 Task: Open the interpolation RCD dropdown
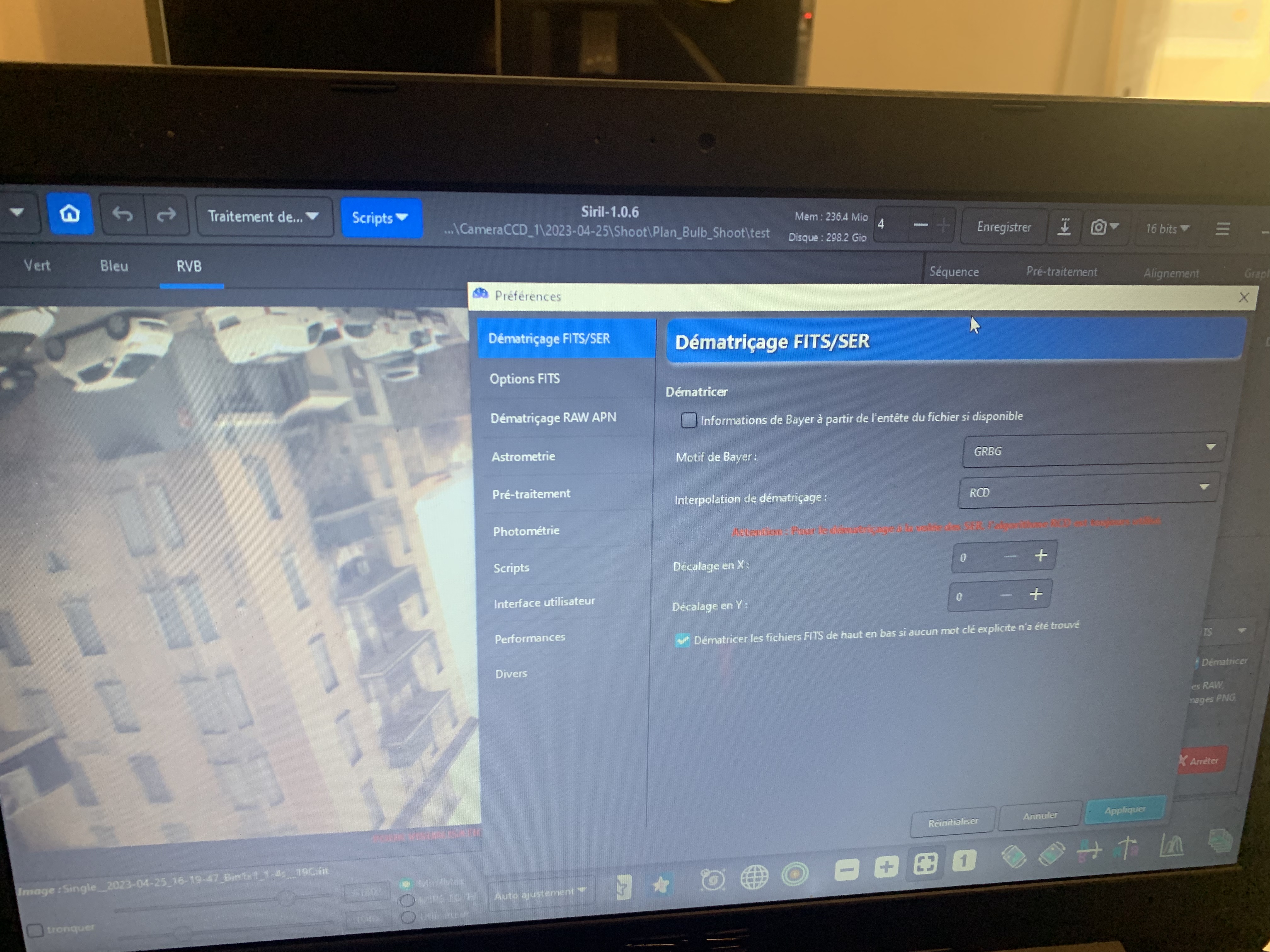tap(1089, 490)
